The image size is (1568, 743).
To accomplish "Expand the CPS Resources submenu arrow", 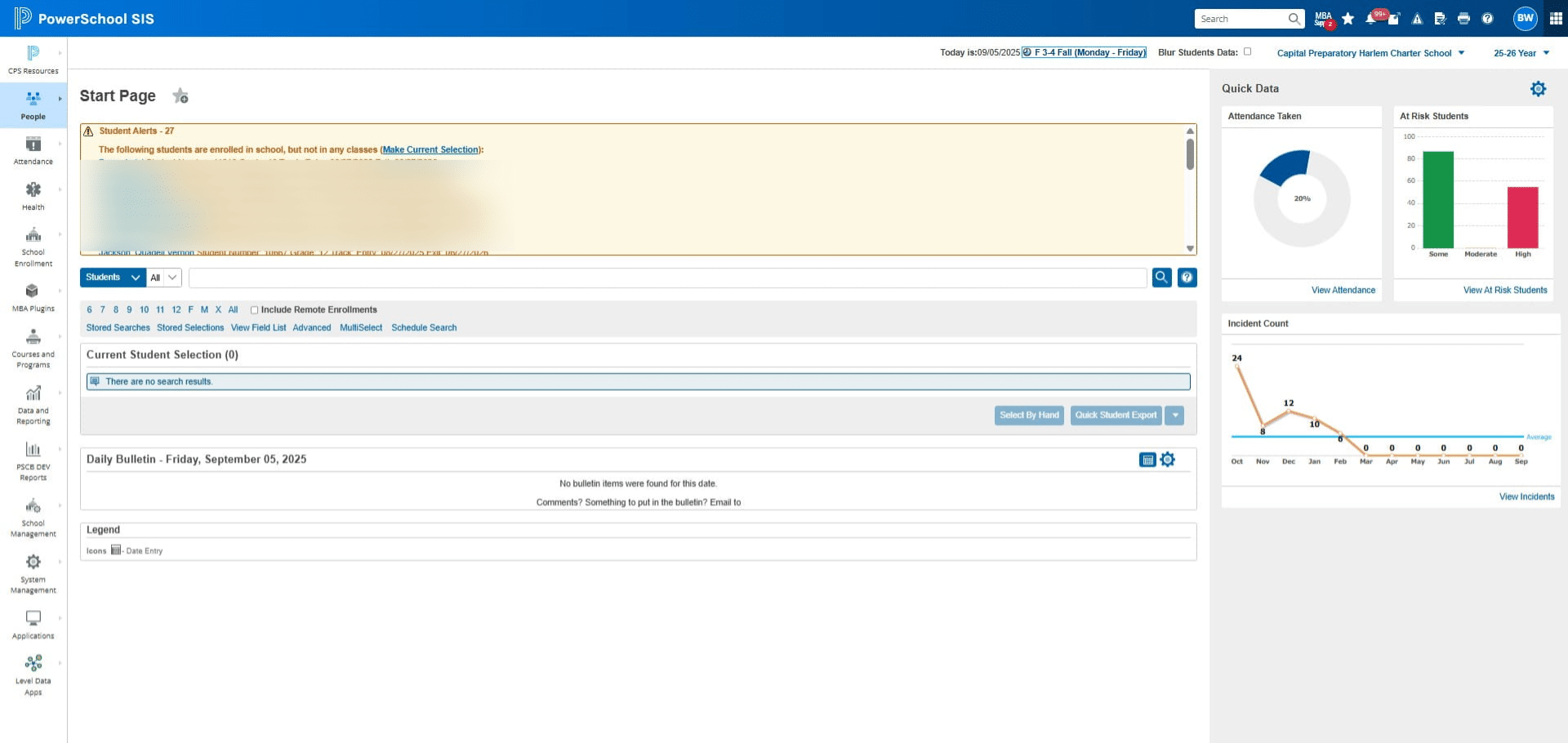I will click(60, 53).
